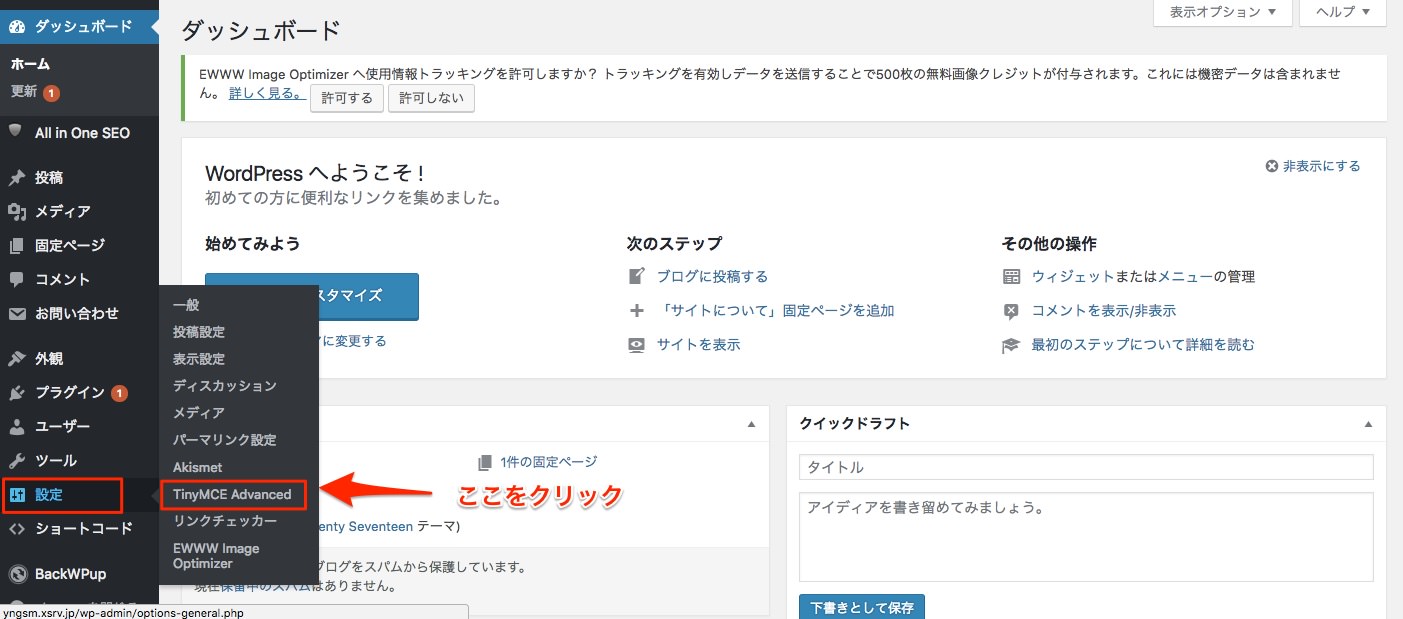Click the comment bubble icon next to コメント
This screenshot has width=1403, height=619.
click(x=16, y=280)
